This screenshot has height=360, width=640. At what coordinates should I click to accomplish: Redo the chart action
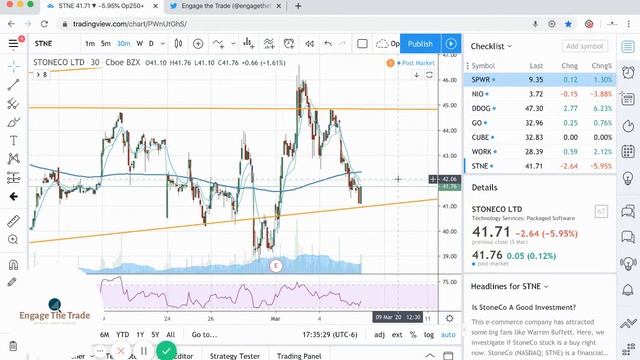tap(343, 43)
